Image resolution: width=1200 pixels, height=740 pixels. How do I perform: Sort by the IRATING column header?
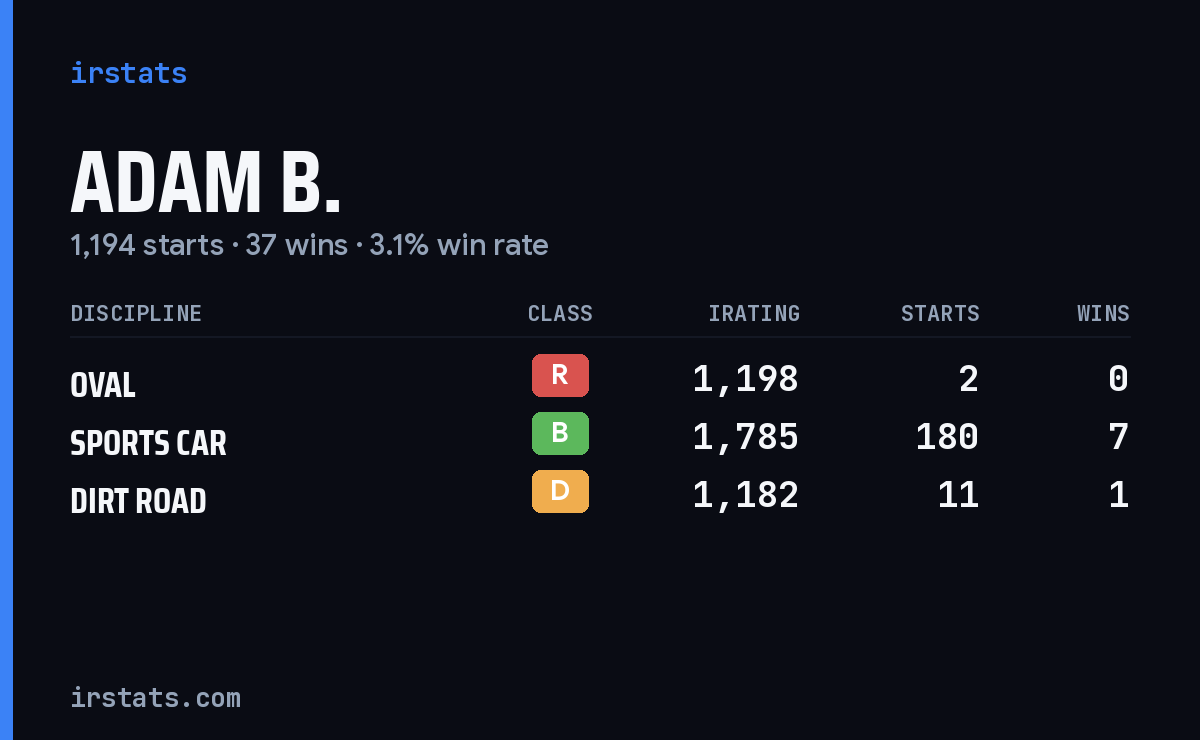754,313
